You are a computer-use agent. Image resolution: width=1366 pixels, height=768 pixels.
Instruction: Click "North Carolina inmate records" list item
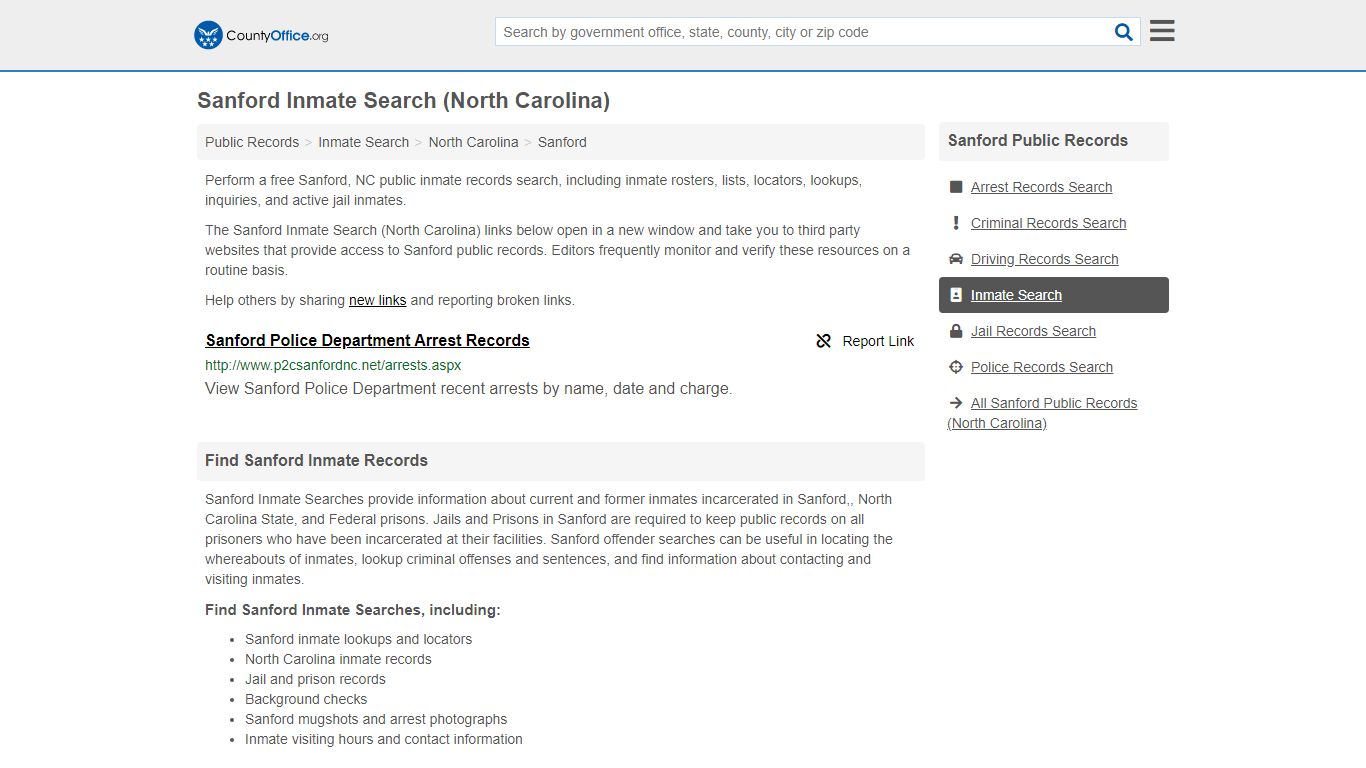point(338,659)
